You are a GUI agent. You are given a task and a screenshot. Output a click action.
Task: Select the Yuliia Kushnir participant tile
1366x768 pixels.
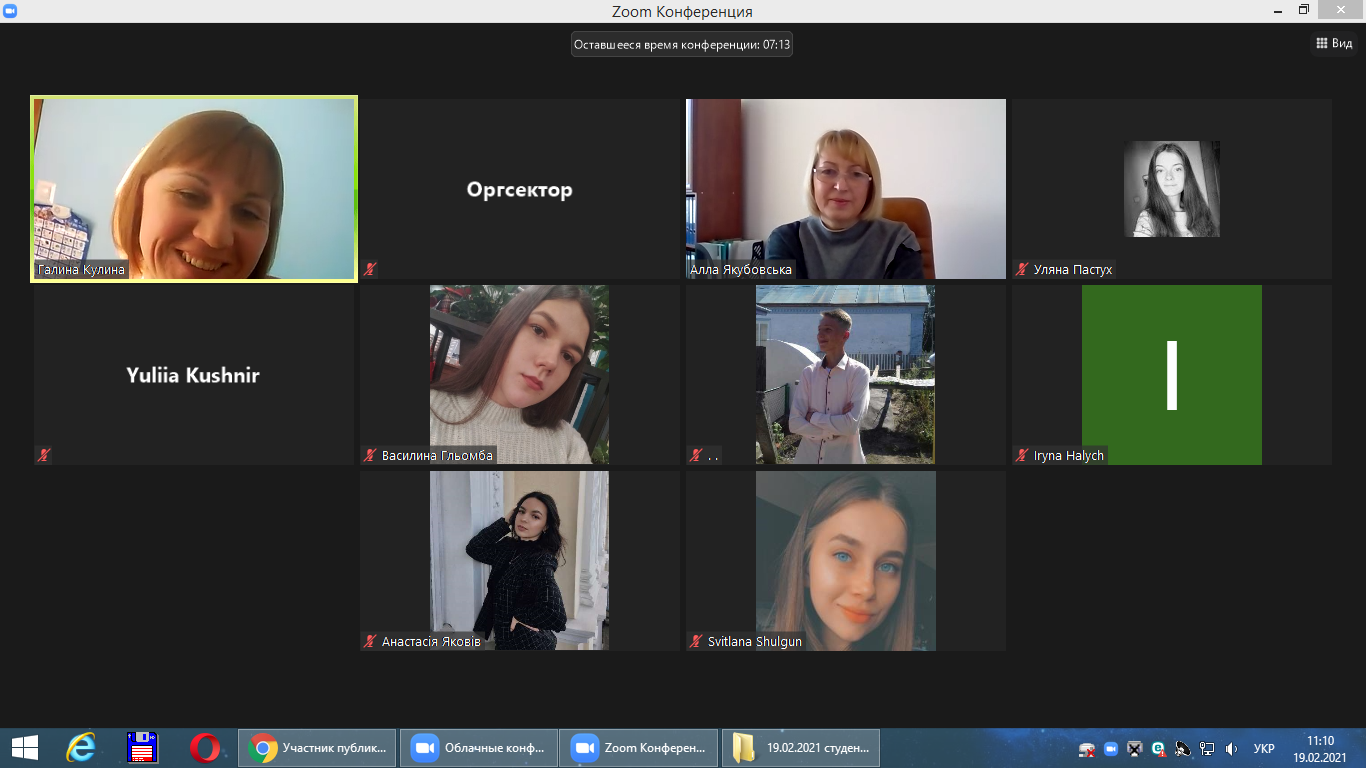click(194, 375)
